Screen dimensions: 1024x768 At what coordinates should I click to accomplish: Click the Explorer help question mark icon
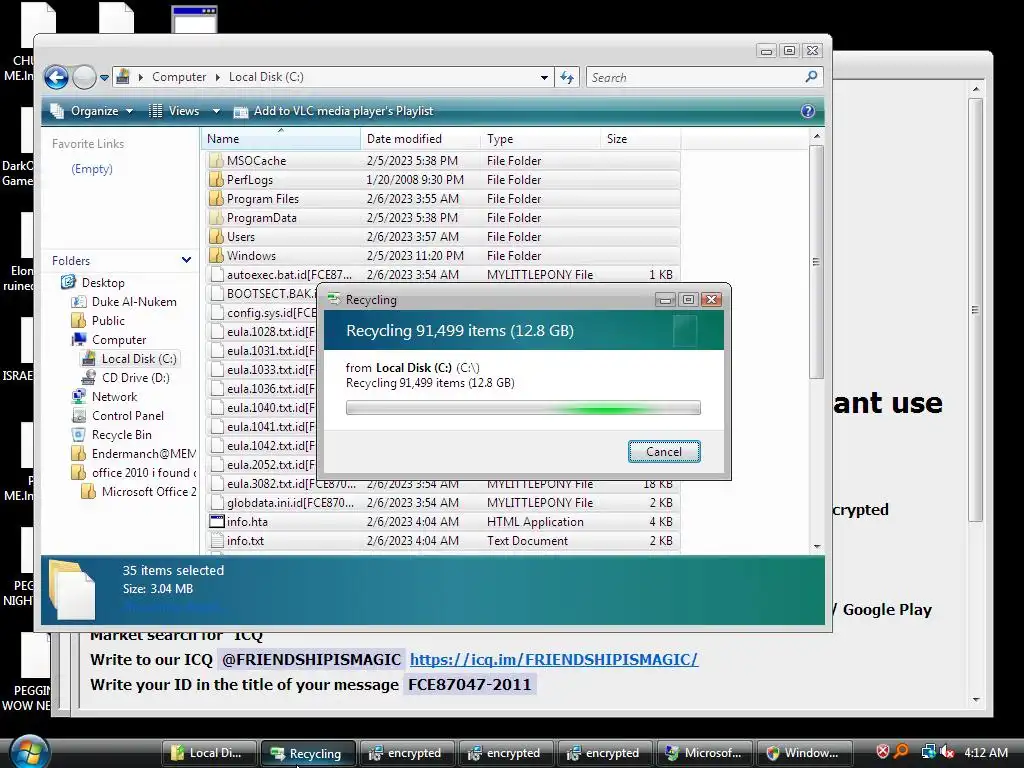[x=808, y=111]
